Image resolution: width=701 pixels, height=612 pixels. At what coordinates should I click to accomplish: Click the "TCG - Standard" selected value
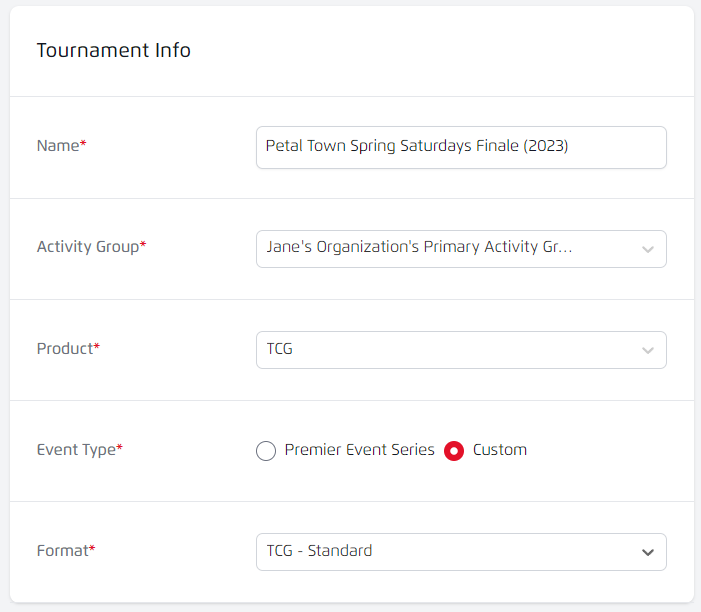pos(319,551)
